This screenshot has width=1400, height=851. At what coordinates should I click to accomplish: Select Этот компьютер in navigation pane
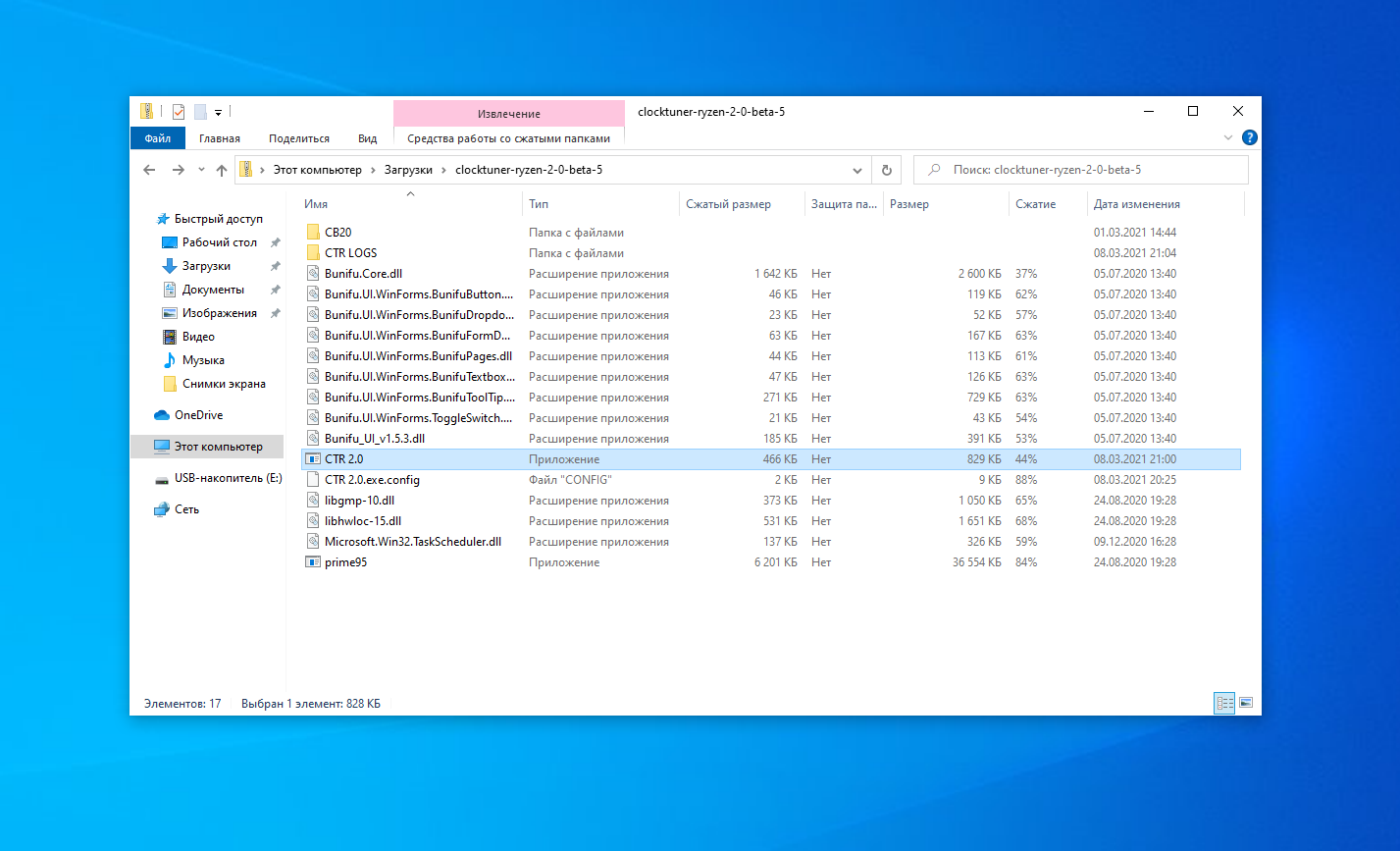(x=219, y=447)
